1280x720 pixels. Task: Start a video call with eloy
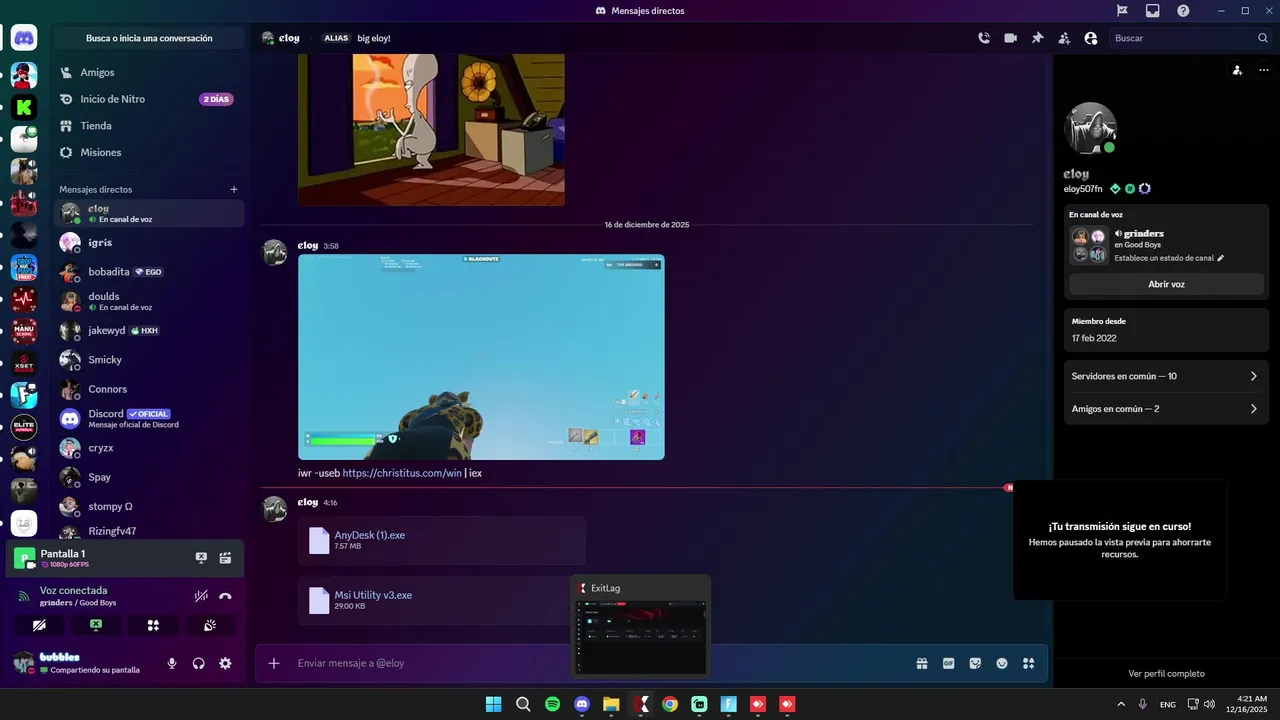point(1010,38)
